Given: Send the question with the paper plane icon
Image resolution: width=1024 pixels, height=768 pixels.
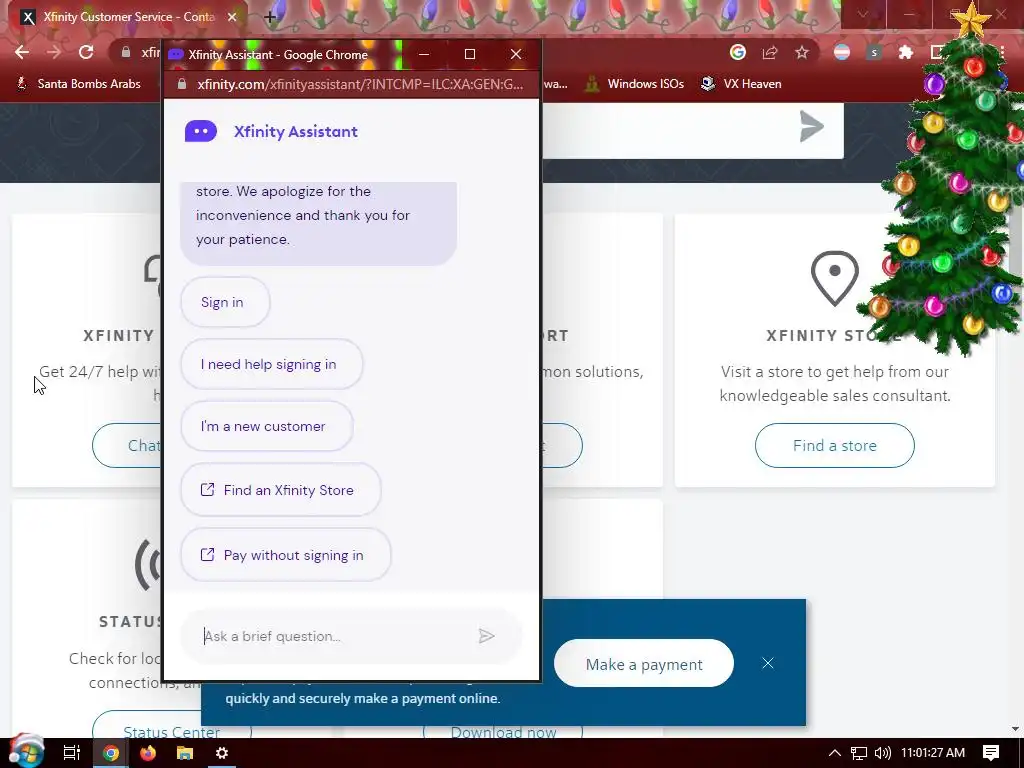Looking at the screenshot, I should coord(487,636).
